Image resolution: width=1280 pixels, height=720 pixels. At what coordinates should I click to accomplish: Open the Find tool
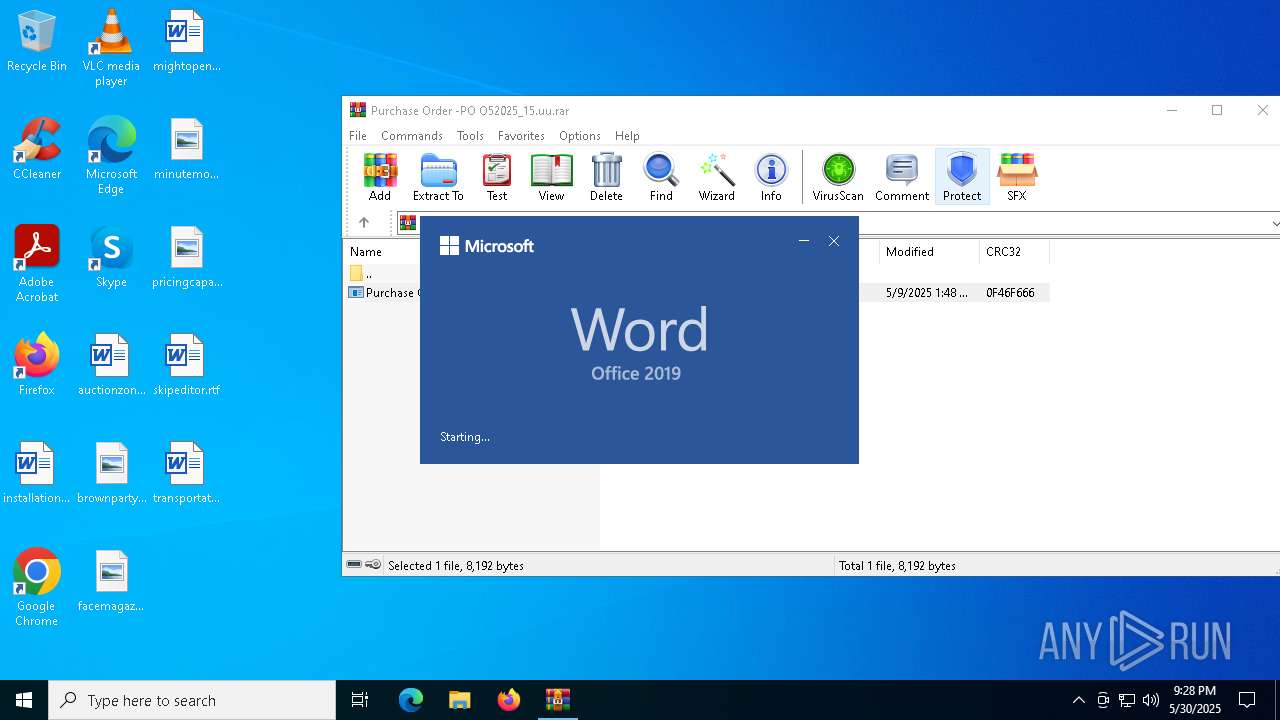(x=661, y=177)
